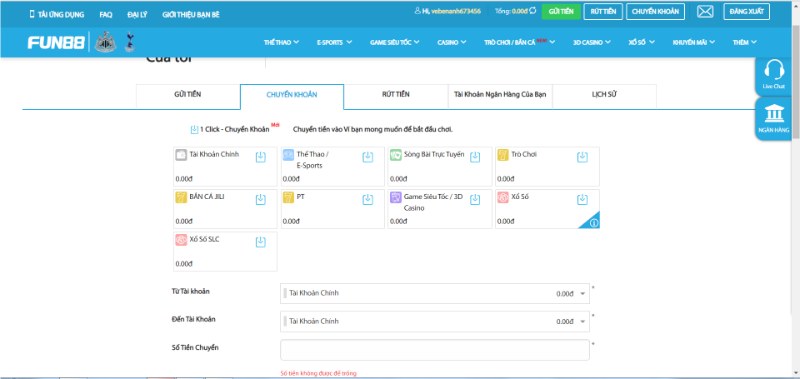
Task: Click the Trò Chơi wallet icon
Action: point(503,155)
